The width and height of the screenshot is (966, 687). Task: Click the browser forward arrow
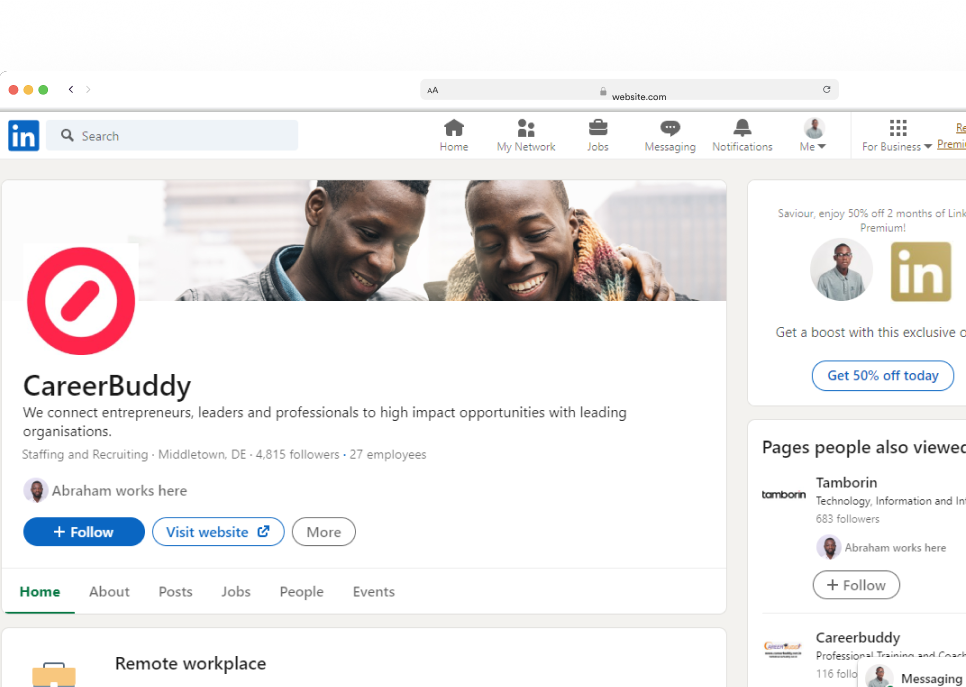click(88, 89)
